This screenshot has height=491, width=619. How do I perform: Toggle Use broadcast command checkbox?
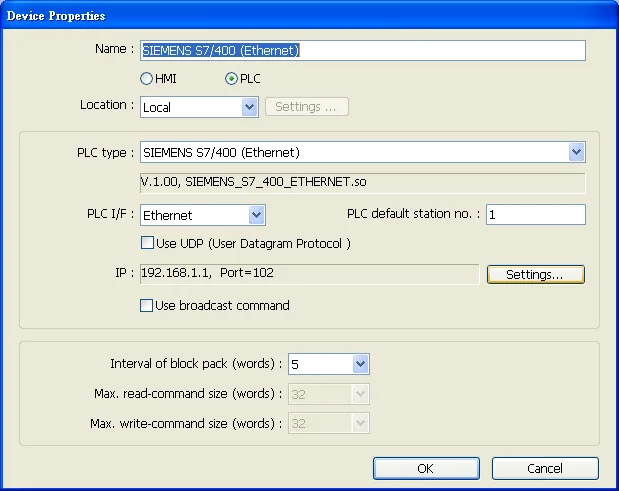pos(146,305)
